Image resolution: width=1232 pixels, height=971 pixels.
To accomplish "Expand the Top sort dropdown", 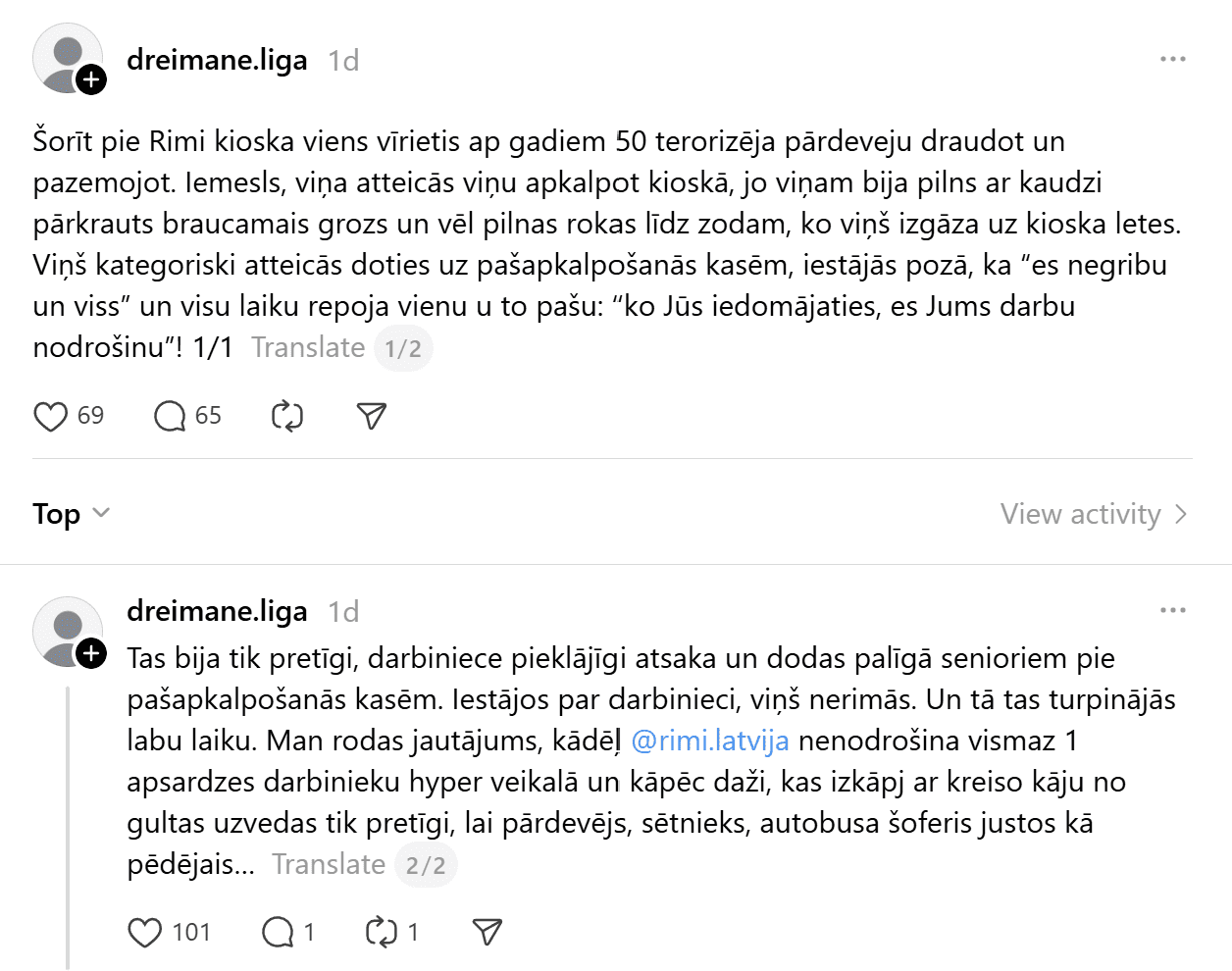I will coord(72,514).
